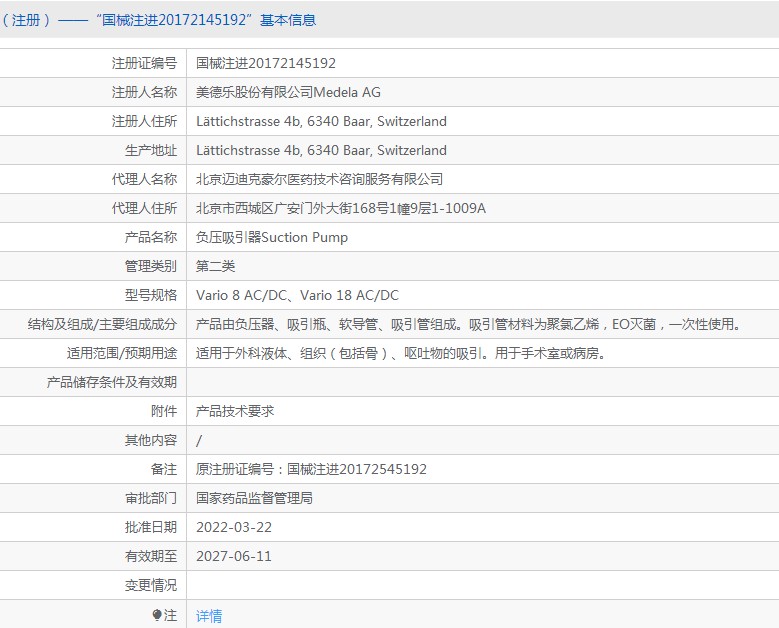Click the 代理人住所 label

pyautogui.click(x=145, y=208)
